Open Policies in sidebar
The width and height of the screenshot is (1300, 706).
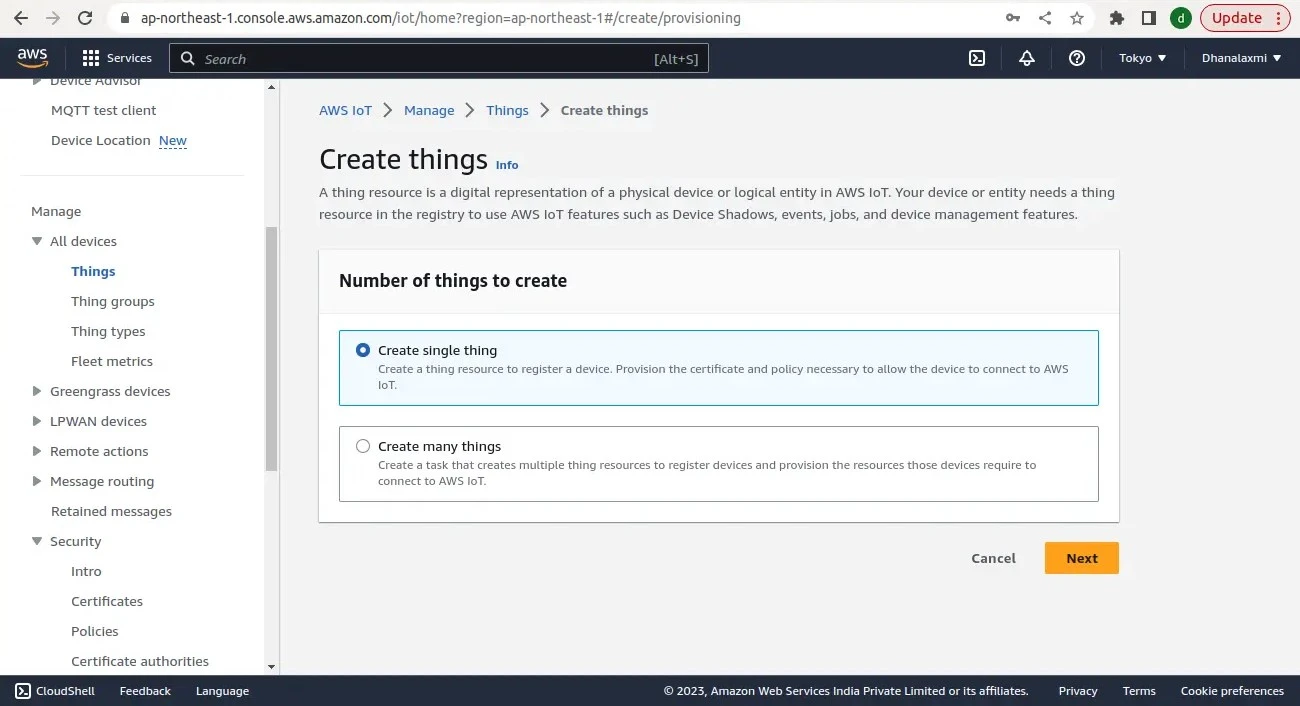[95, 631]
